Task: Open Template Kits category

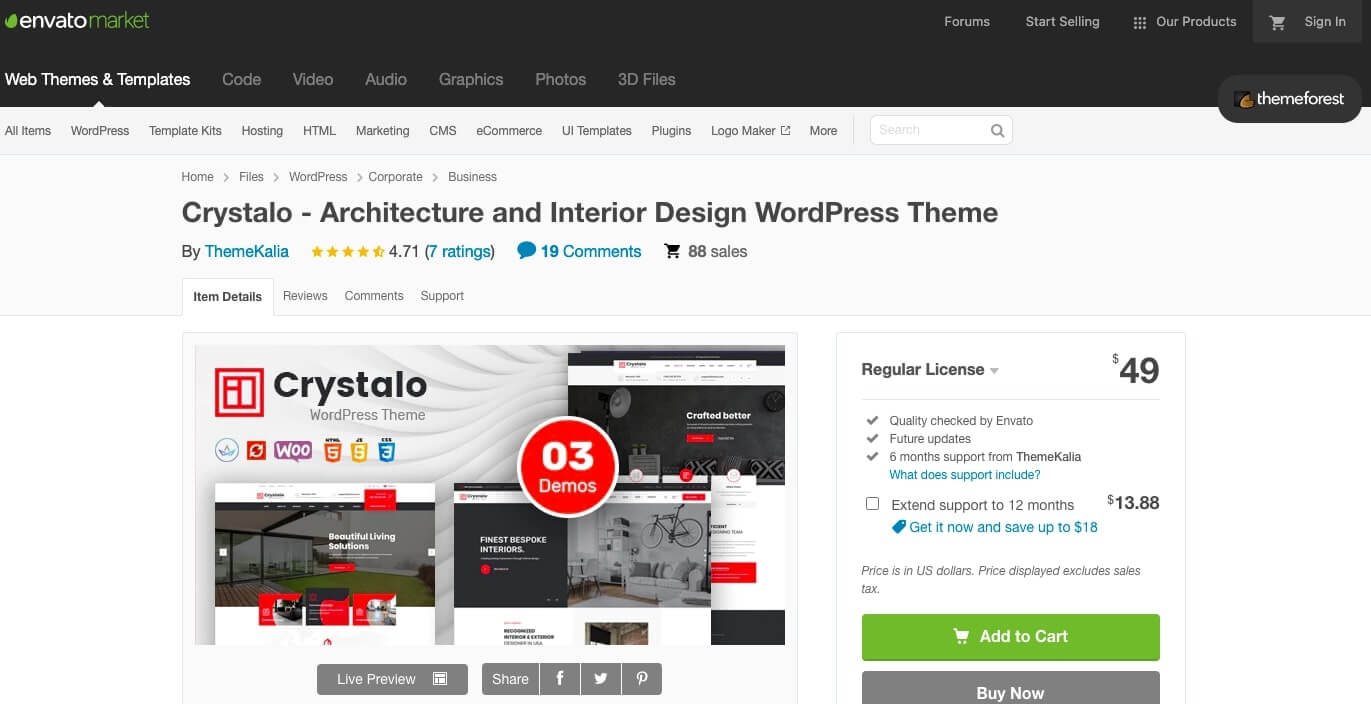Action: (185, 131)
